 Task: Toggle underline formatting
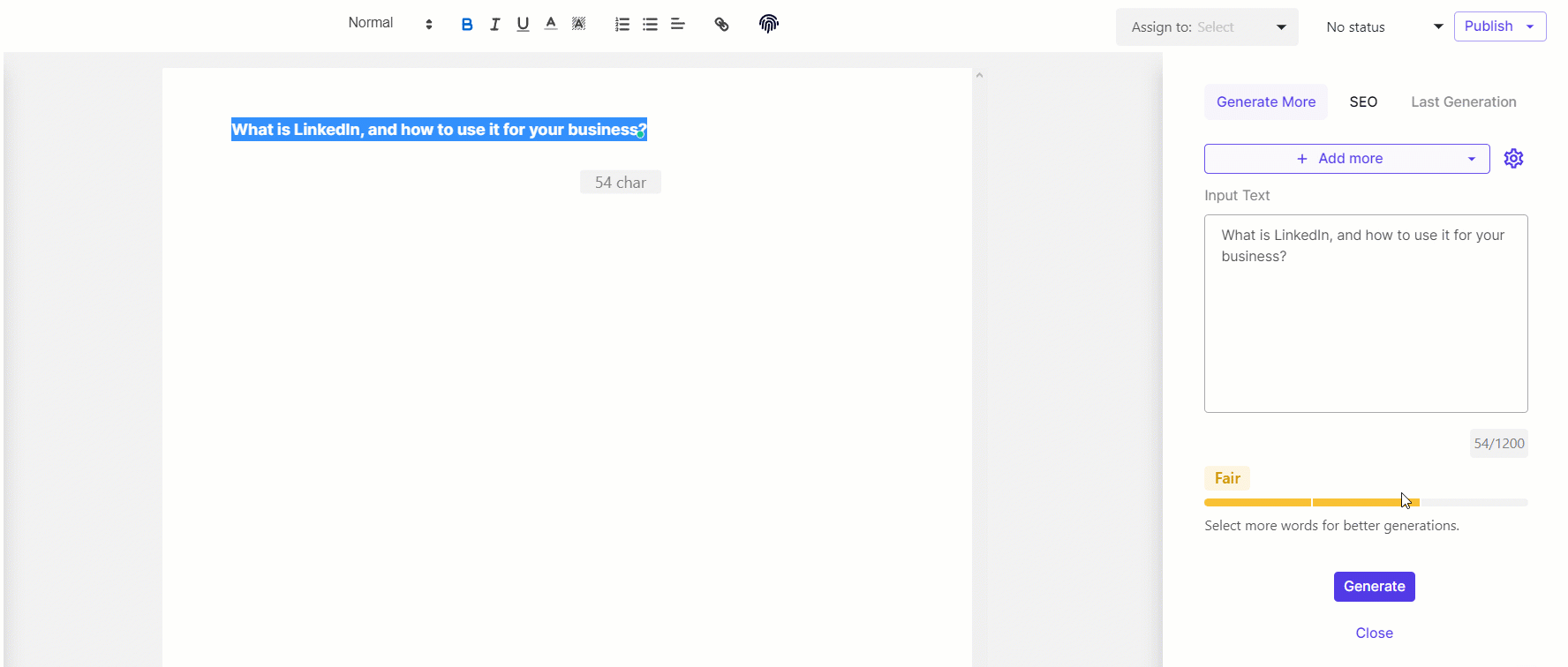click(x=523, y=25)
